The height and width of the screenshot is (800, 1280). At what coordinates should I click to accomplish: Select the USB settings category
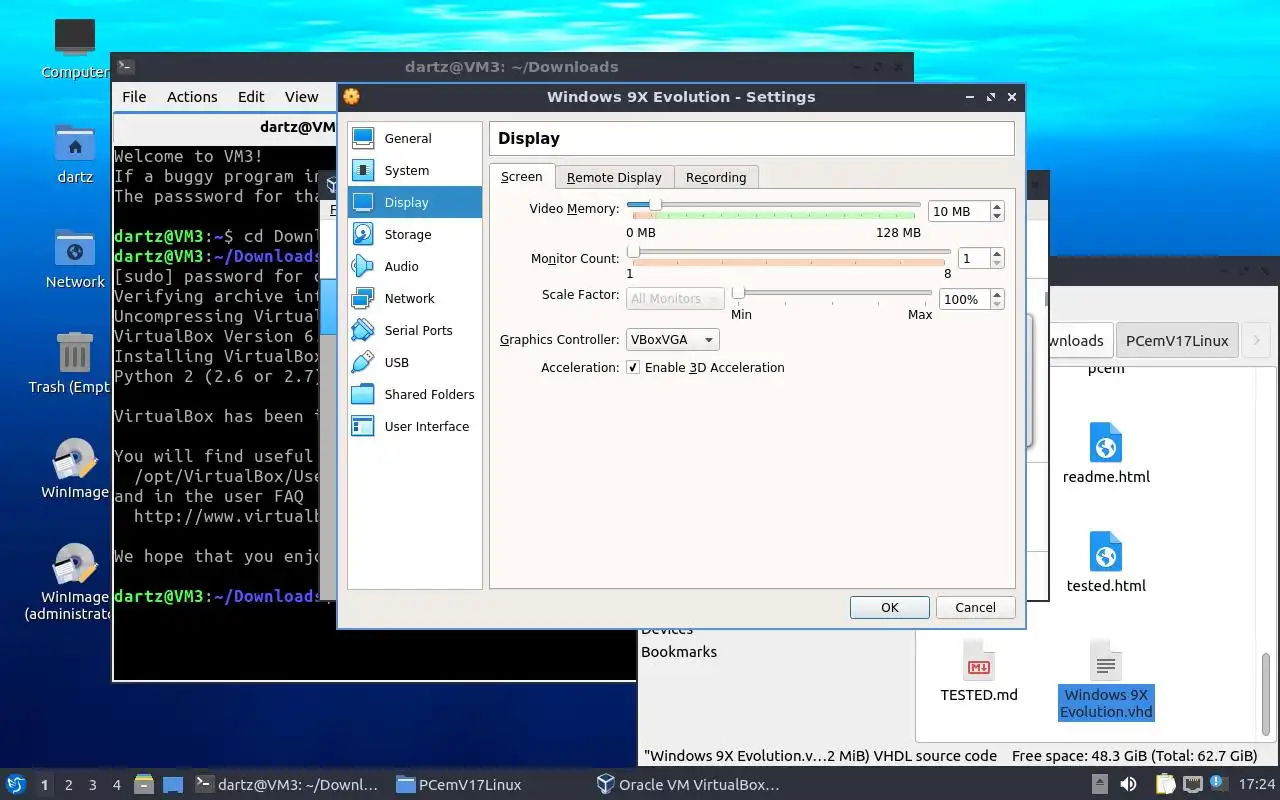(414, 362)
